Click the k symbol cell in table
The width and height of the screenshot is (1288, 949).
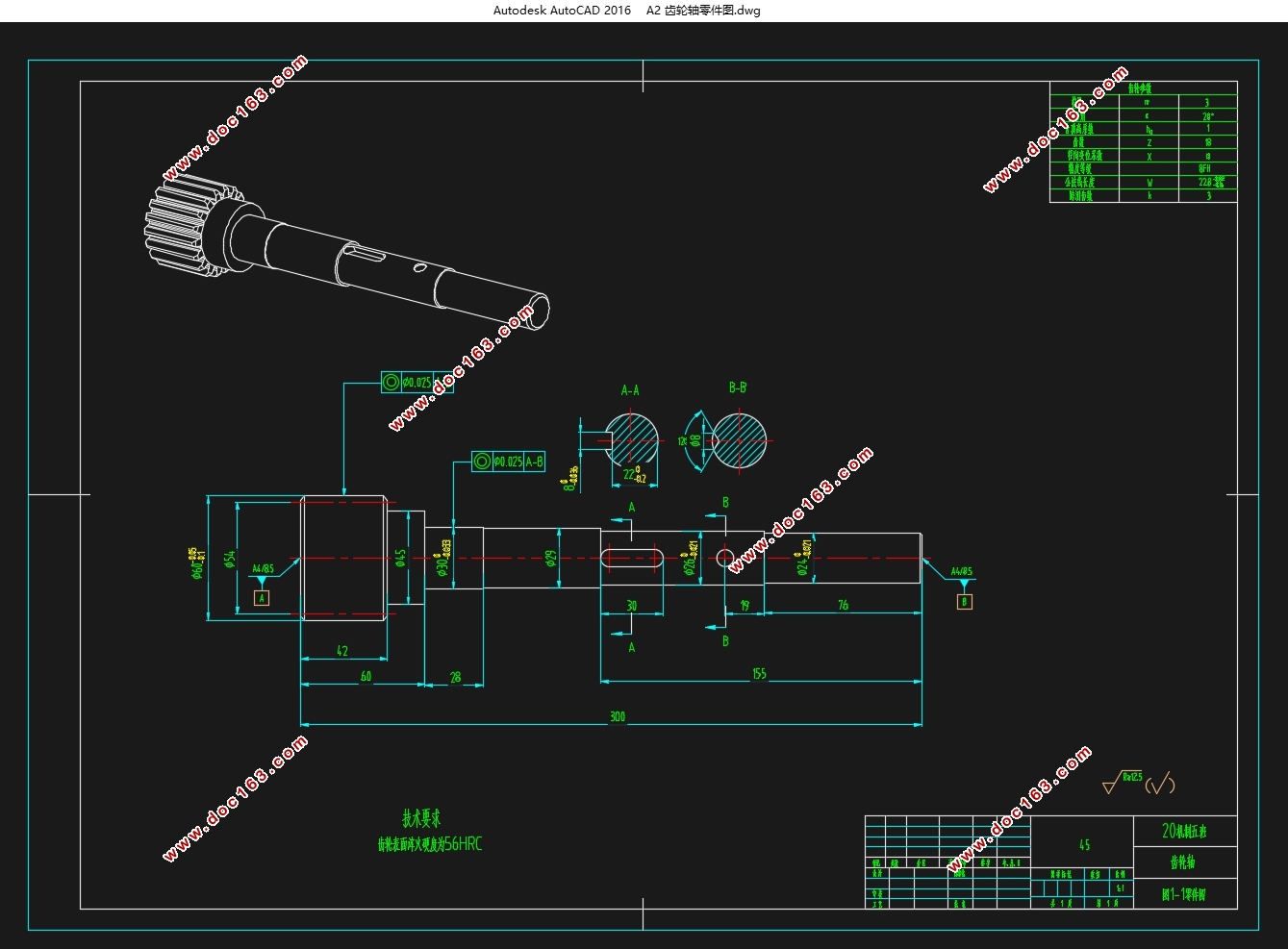coord(1149,195)
